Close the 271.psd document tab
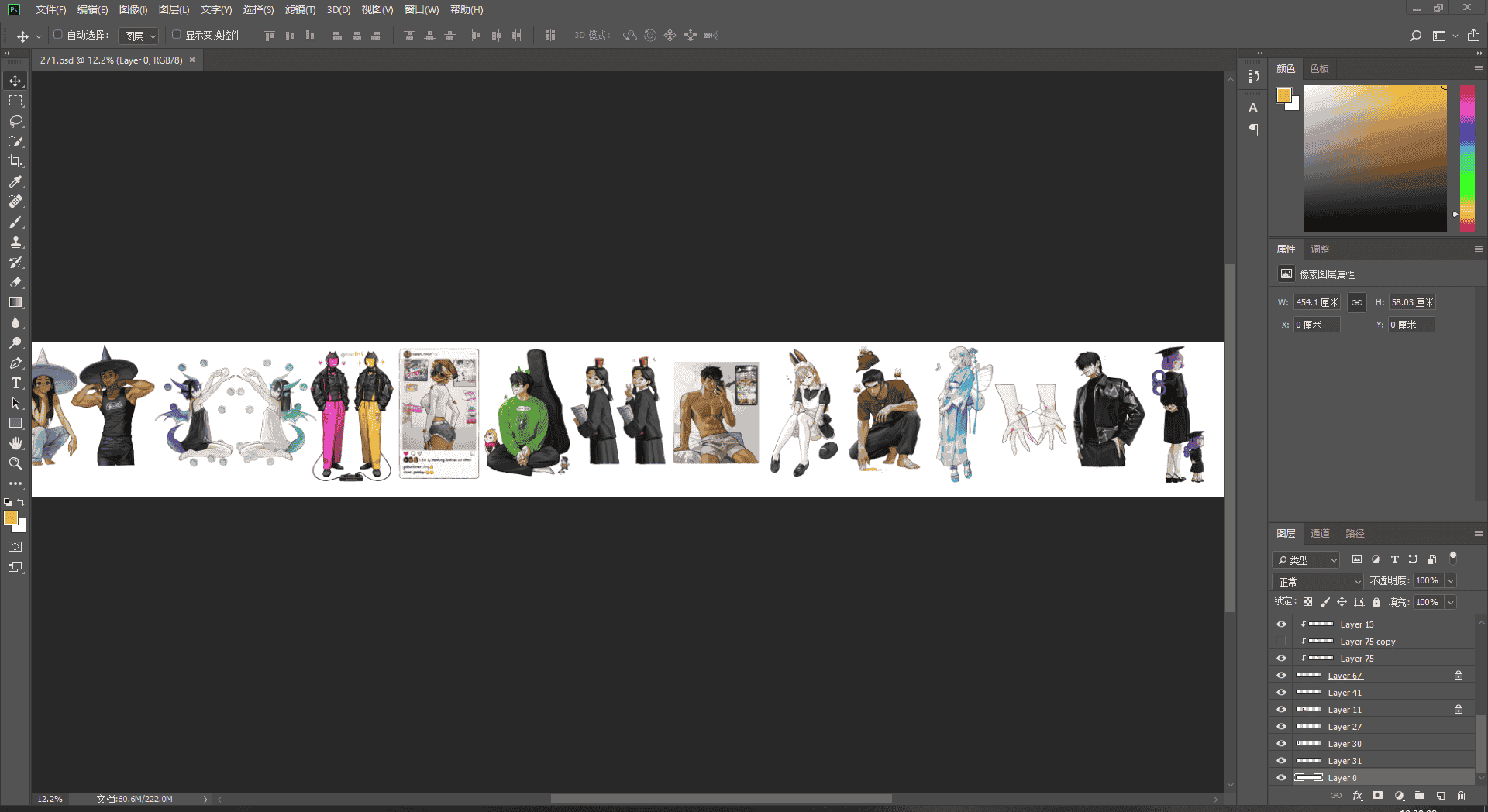 point(192,60)
